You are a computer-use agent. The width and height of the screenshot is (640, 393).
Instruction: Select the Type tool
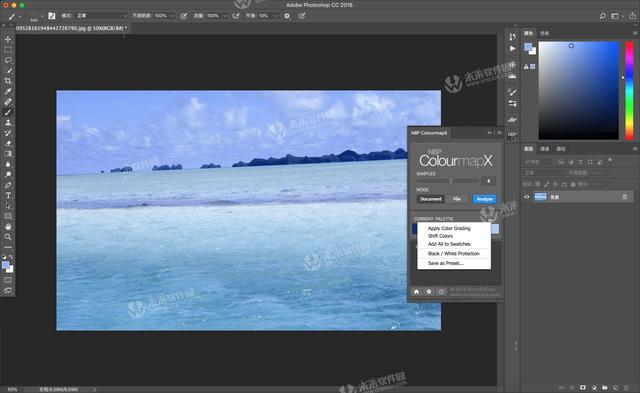[x=8, y=195]
